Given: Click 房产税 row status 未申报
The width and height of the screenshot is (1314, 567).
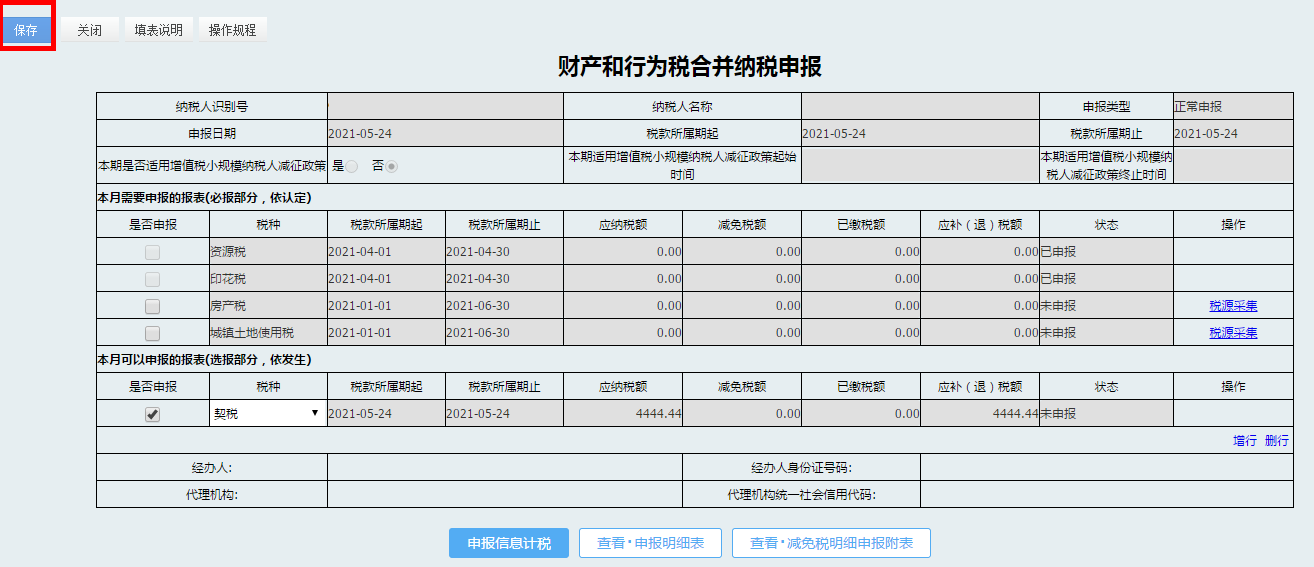Looking at the screenshot, I should click(1058, 306).
